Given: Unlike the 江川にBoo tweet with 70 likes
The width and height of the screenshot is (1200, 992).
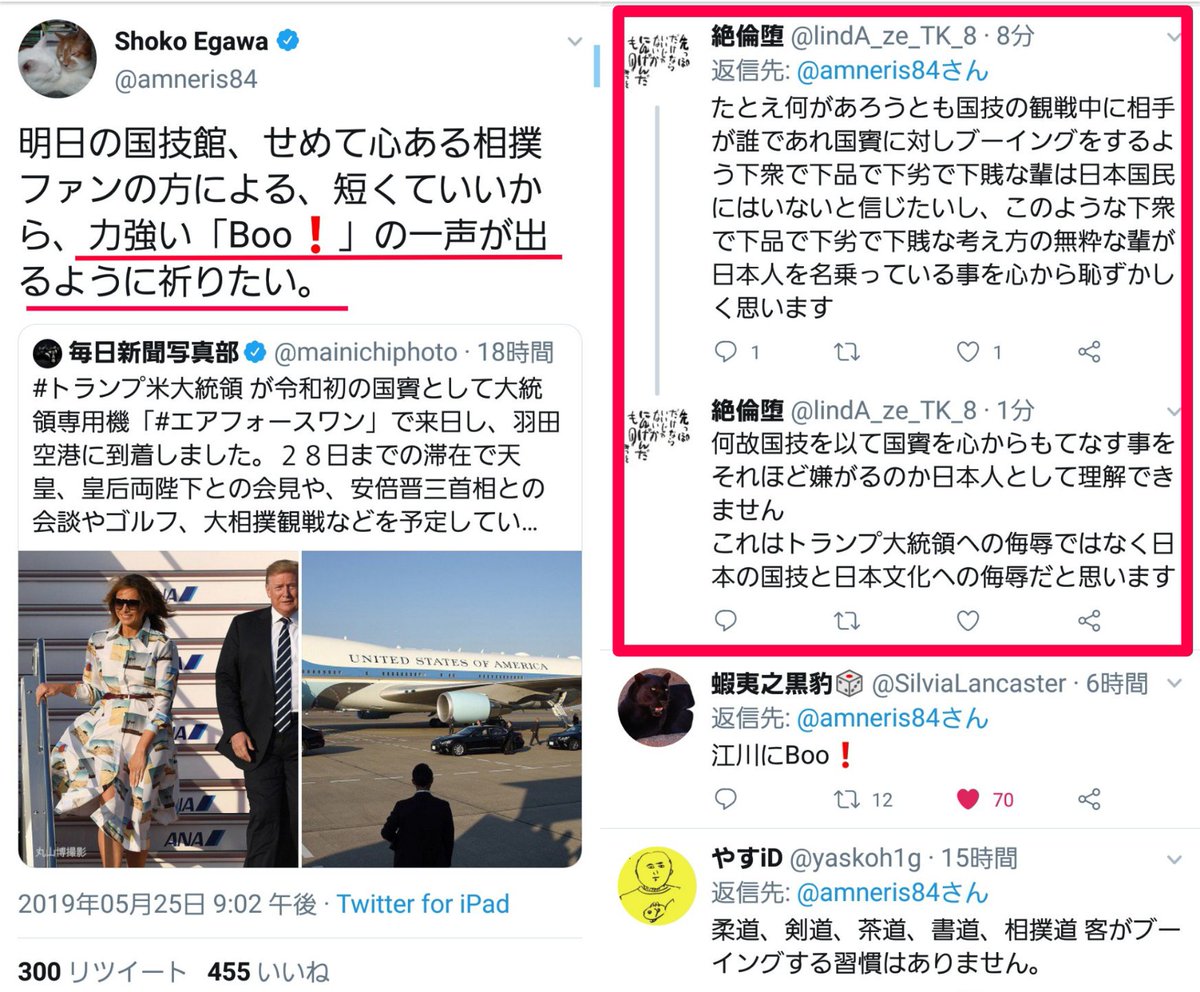Looking at the screenshot, I should (x=967, y=799).
